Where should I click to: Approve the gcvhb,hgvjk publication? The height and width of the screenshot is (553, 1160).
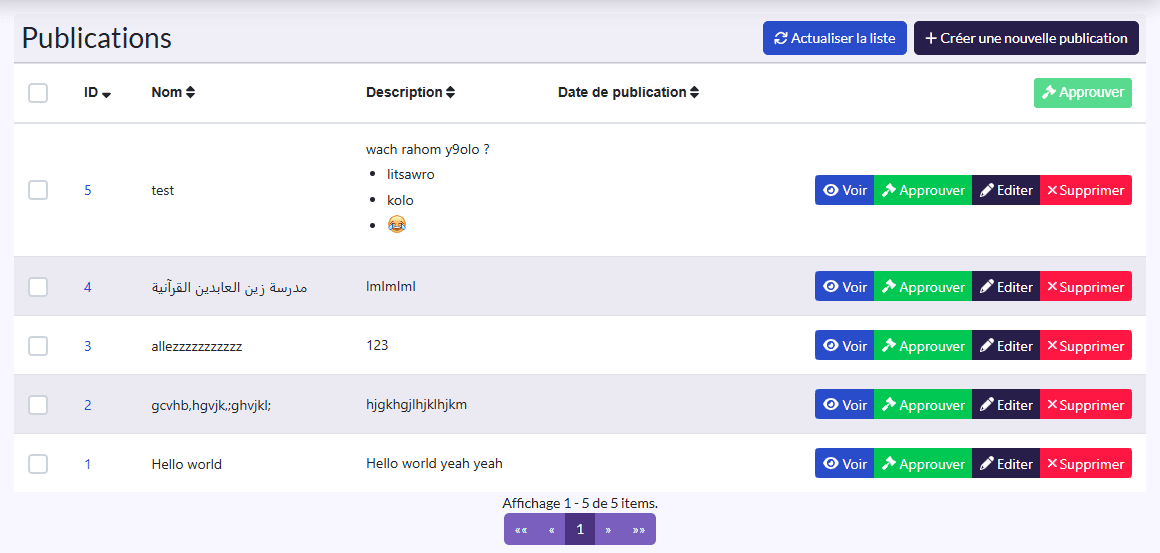[923, 404]
